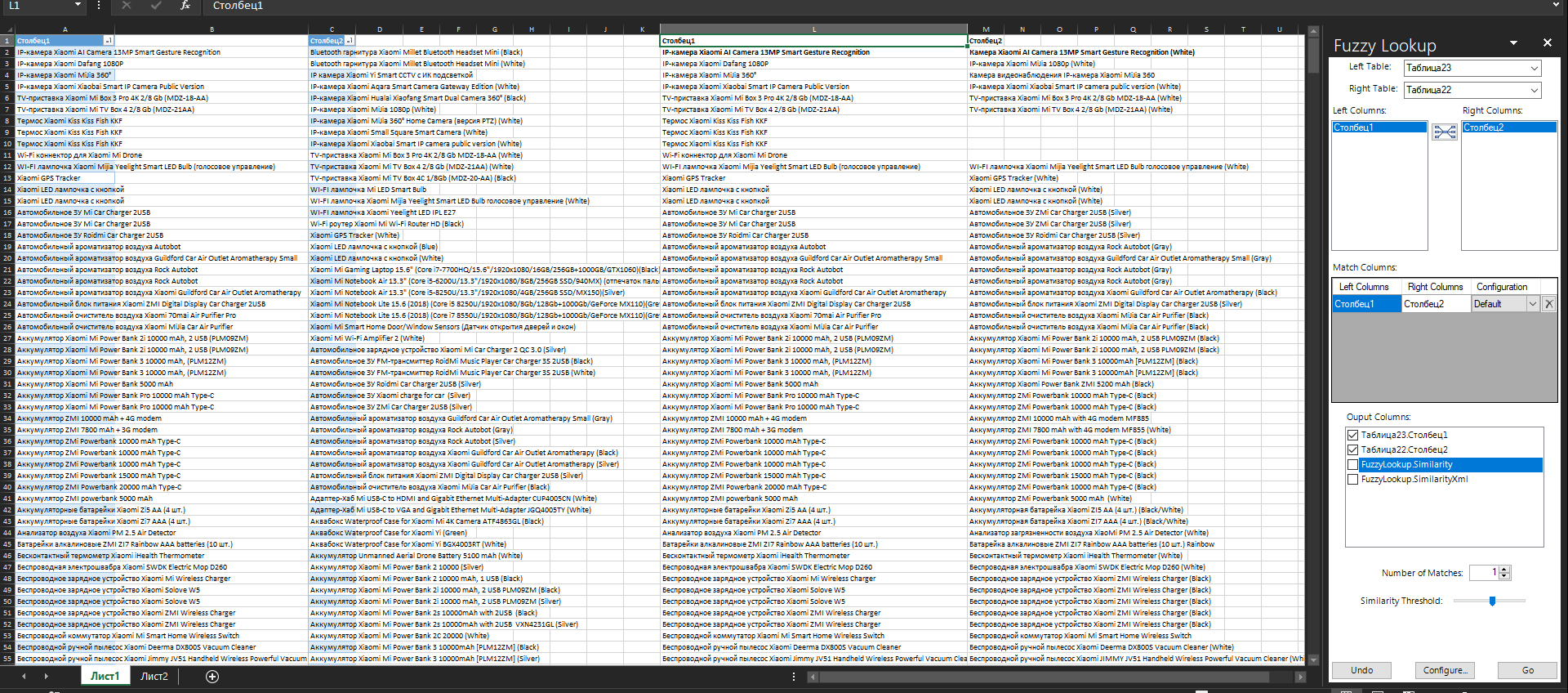Open the formula bar three-dot options handle
1568x693 pixels.
point(99,6)
